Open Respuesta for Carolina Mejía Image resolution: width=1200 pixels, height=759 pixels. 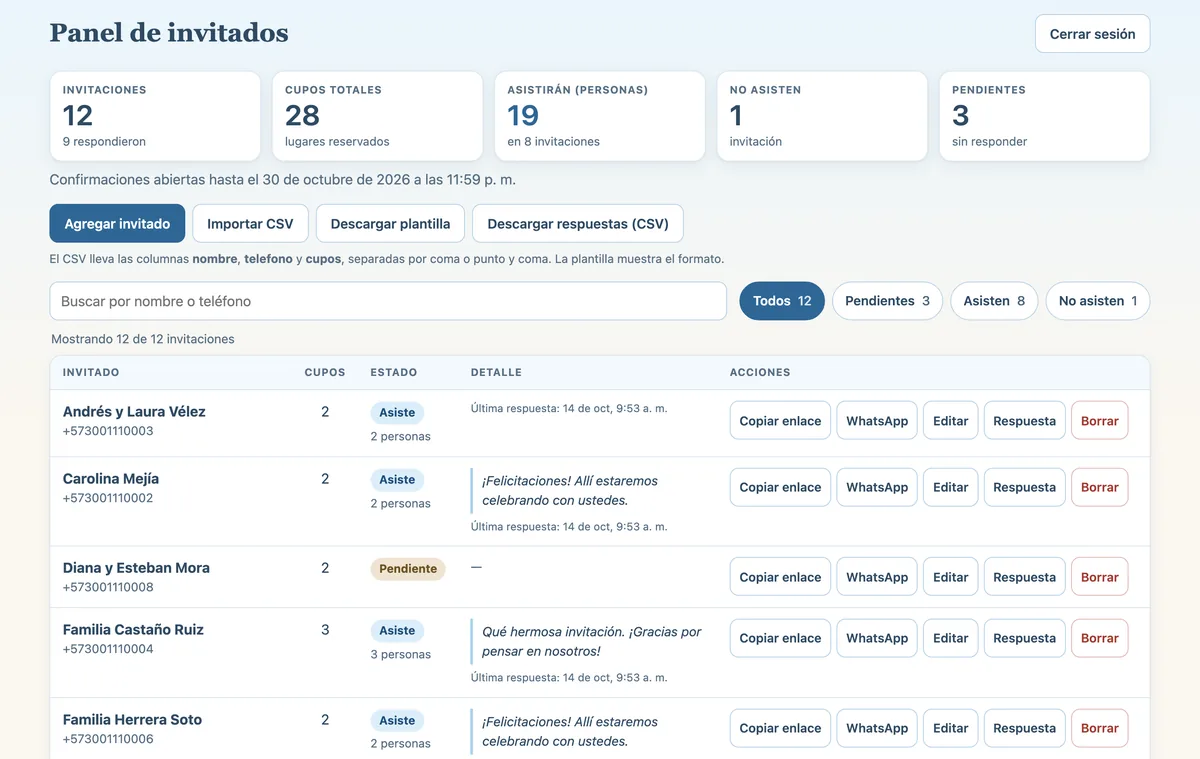pyautogui.click(x=1024, y=487)
